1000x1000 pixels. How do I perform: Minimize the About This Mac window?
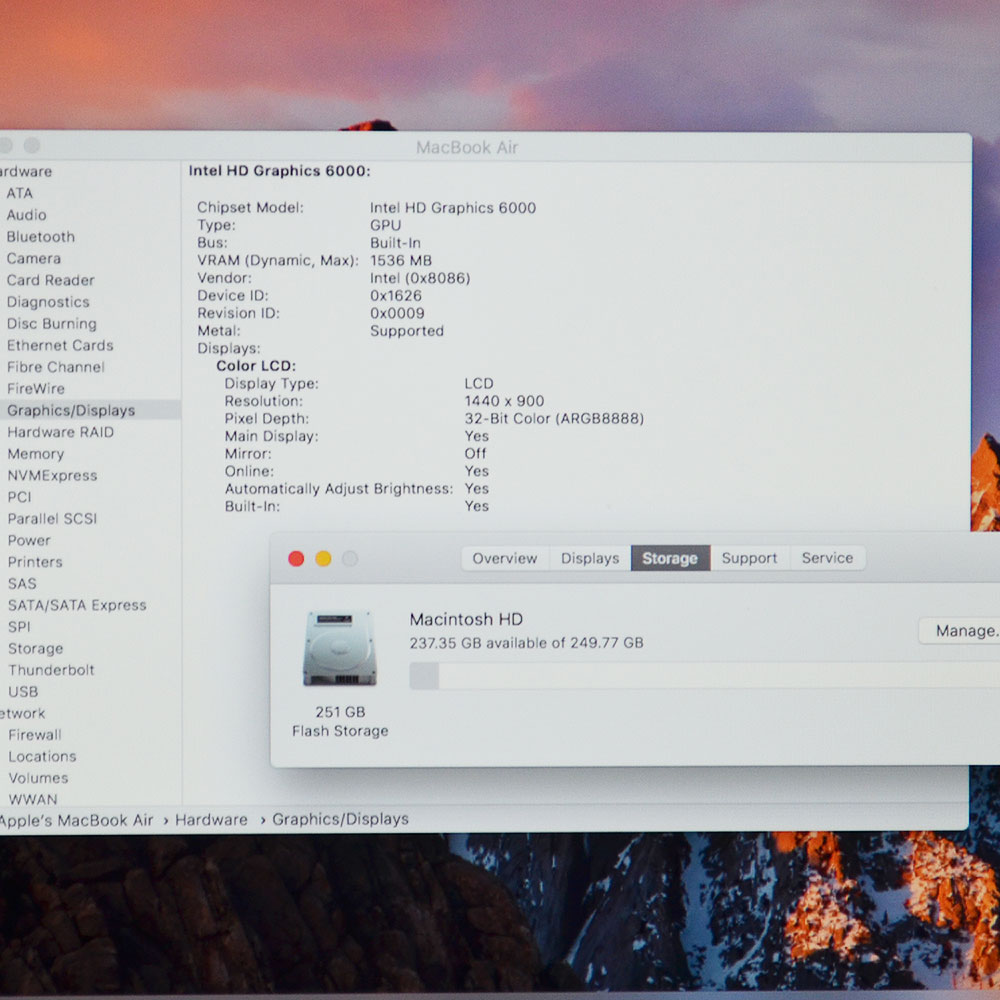pos(323,559)
